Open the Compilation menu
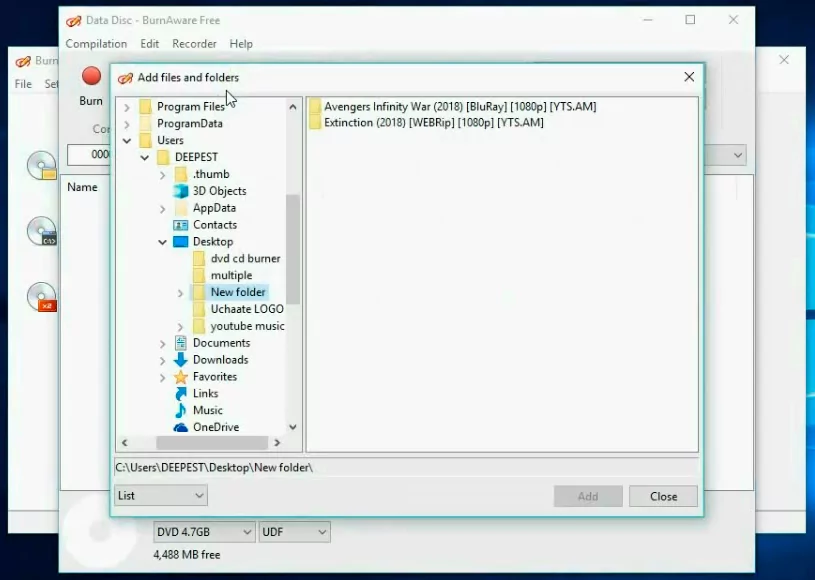Image resolution: width=815 pixels, height=580 pixels. (96, 44)
